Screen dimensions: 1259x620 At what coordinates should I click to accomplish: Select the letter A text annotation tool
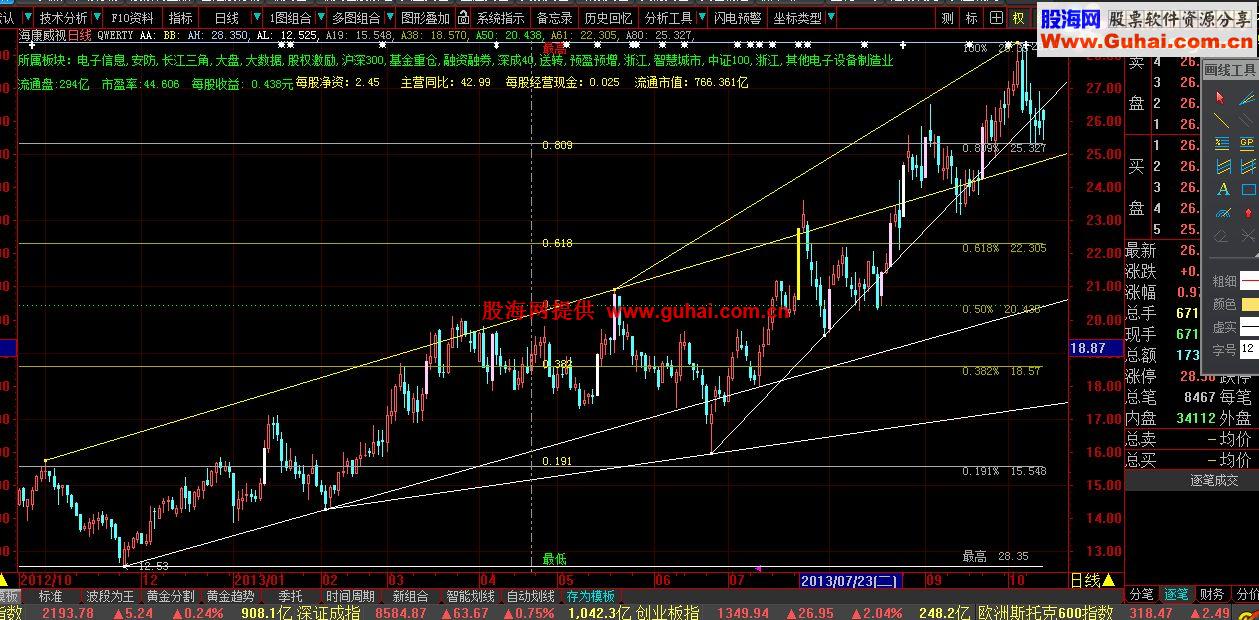click(x=1221, y=189)
